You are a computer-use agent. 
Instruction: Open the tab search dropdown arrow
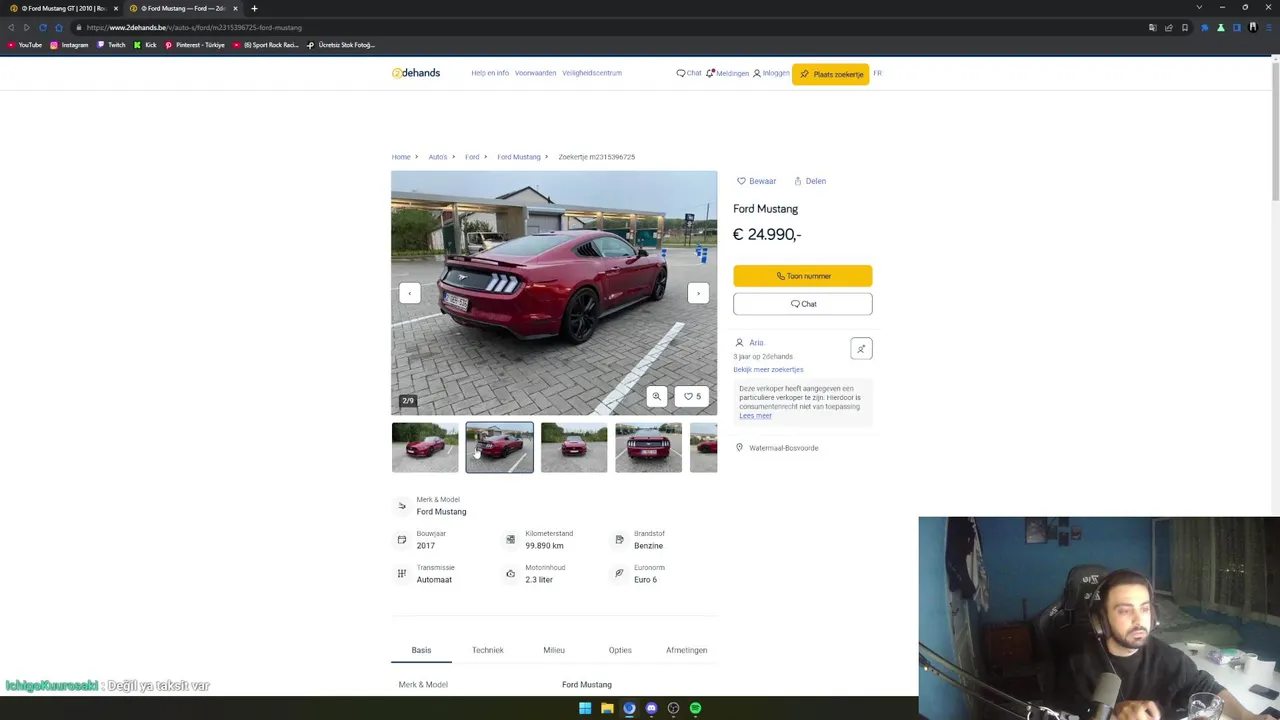point(1199,8)
